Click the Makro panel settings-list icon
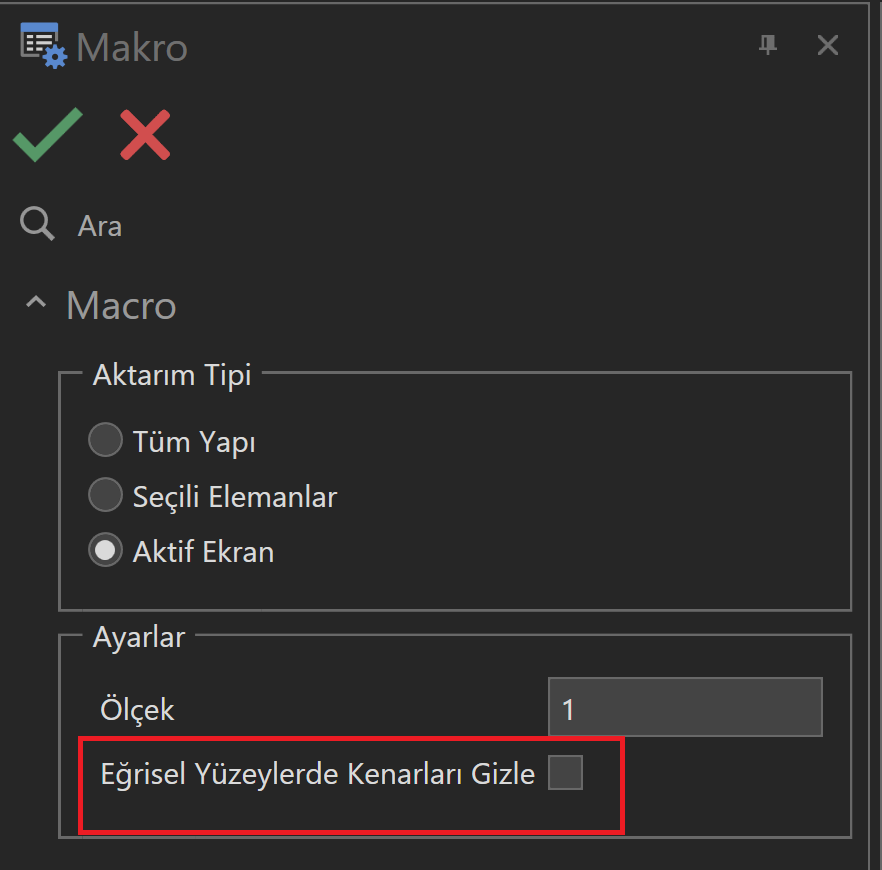This screenshot has height=870, width=882. [x=43, y=47]
